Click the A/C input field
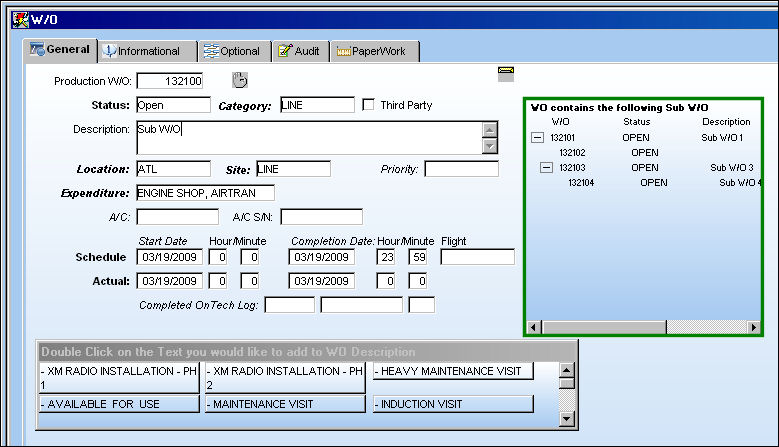The width and height of the screenshot is (779, 447). click(x=177, y=217)
